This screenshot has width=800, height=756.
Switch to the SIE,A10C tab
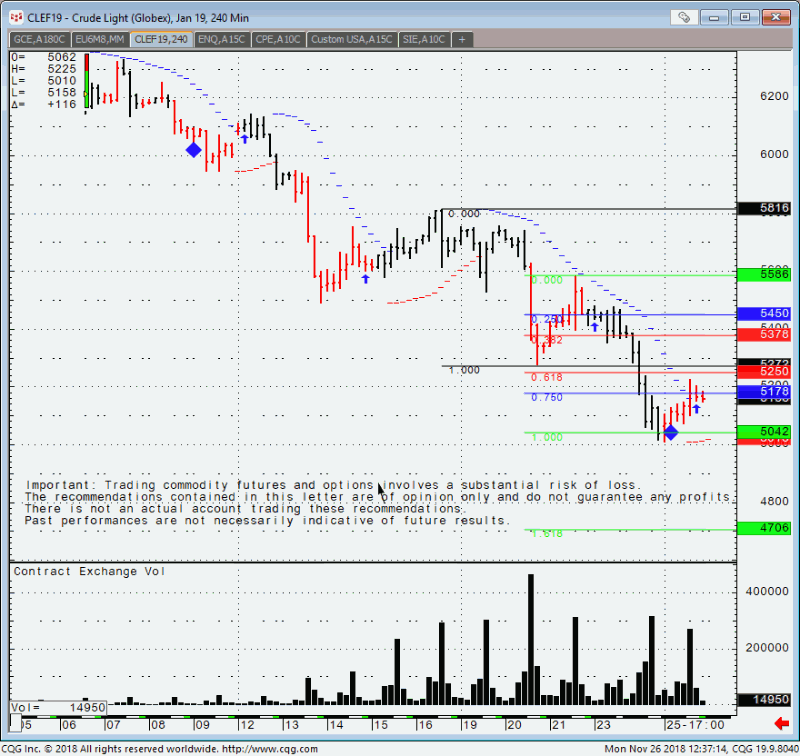click(x=424, y=39)
